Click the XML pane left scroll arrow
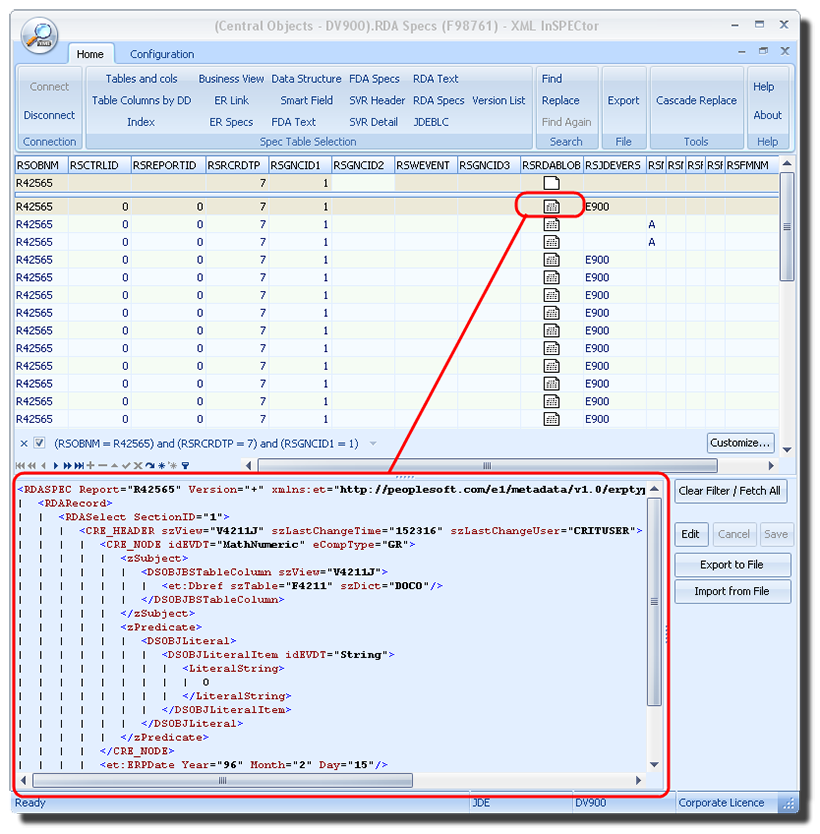 coord(23,780)
